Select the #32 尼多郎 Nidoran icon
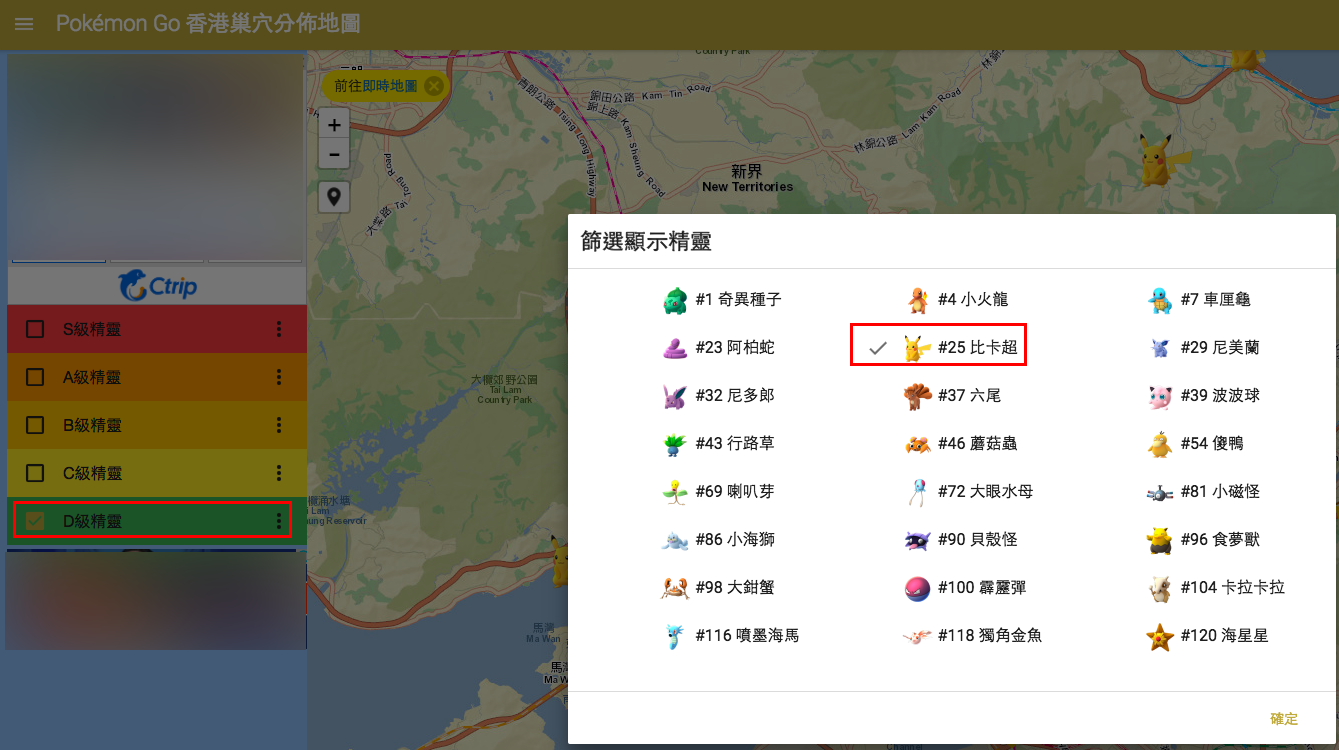 (x=676, y=396)
